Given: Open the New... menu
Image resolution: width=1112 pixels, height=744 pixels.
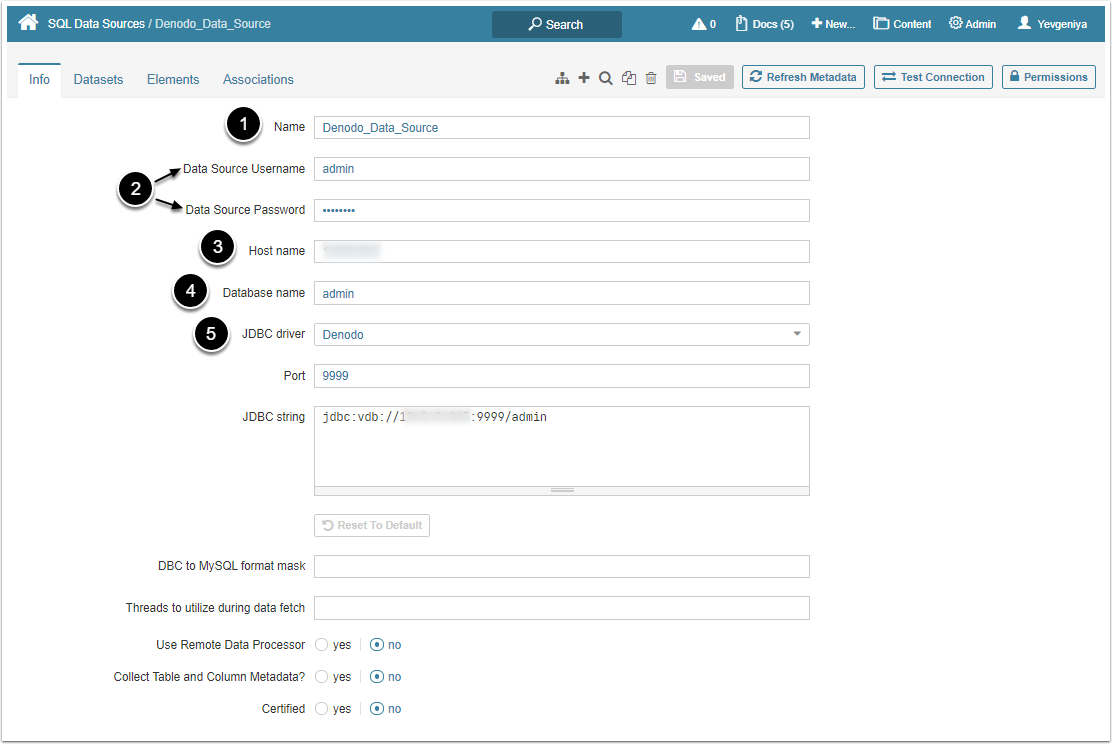Looking at the screenshot, I should click(x=833, y=24).
